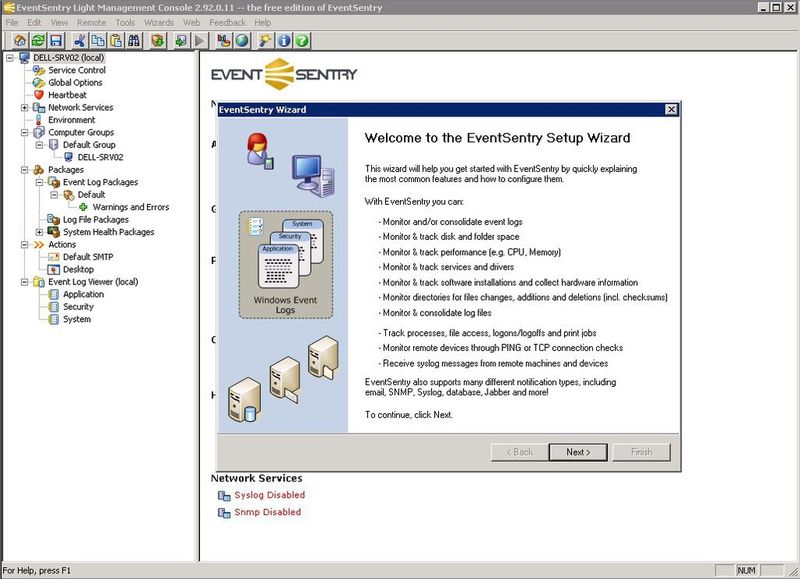Click the Copy toolbar icon
Viewport: 800px width, 579px height.
click(x=98, y=40)
